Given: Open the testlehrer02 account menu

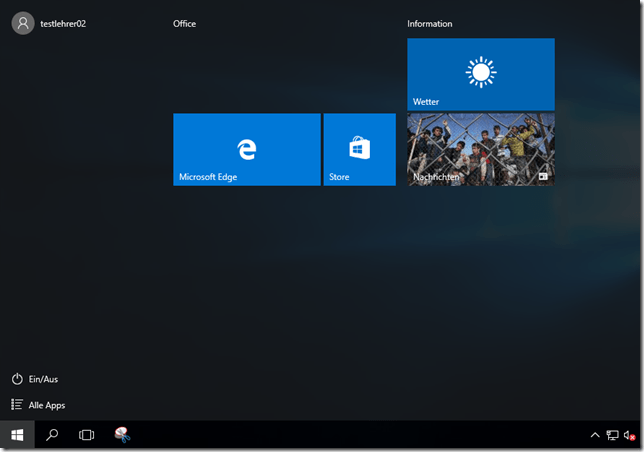Looking at the screenshot, I should point(62,23).
